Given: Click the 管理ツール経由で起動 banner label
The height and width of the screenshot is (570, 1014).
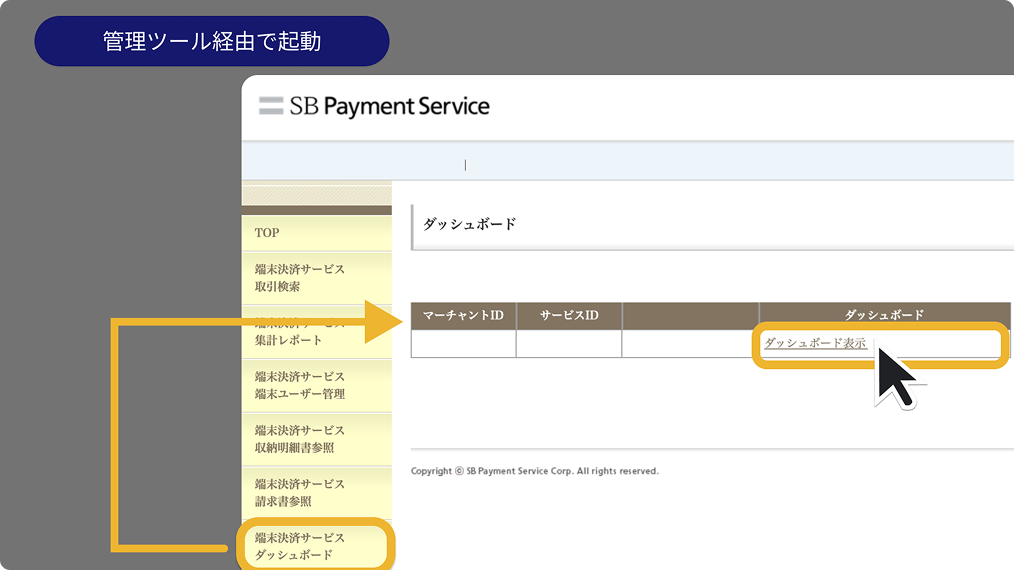Looking at the screenshot, I should pos(211,42).
